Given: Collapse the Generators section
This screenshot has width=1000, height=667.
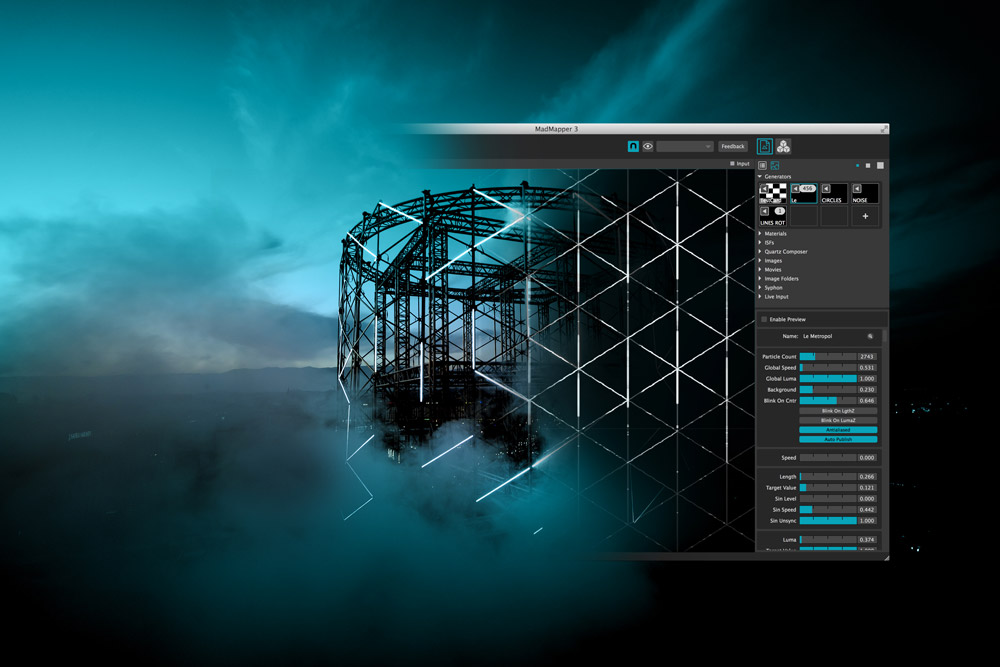Looking at the screenshot, I should (760, 177).
